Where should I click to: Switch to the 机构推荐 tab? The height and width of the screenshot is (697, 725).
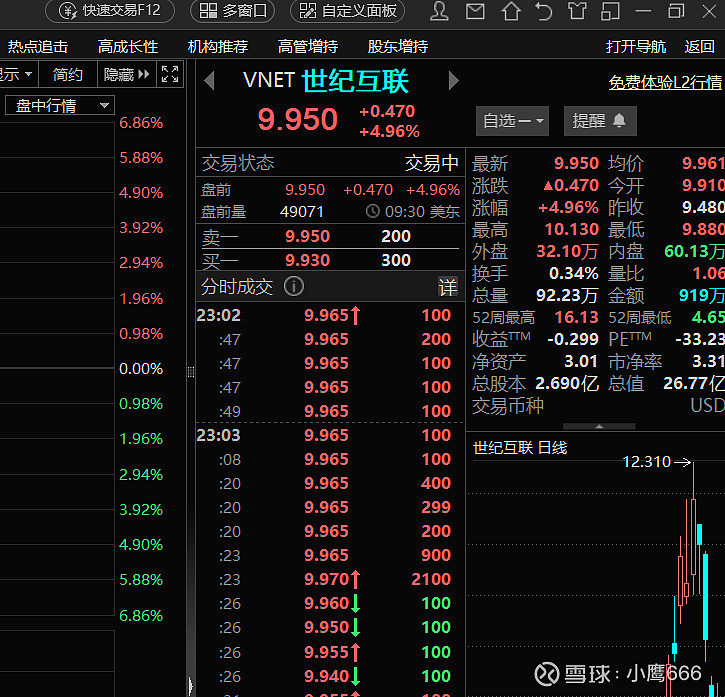218,46
